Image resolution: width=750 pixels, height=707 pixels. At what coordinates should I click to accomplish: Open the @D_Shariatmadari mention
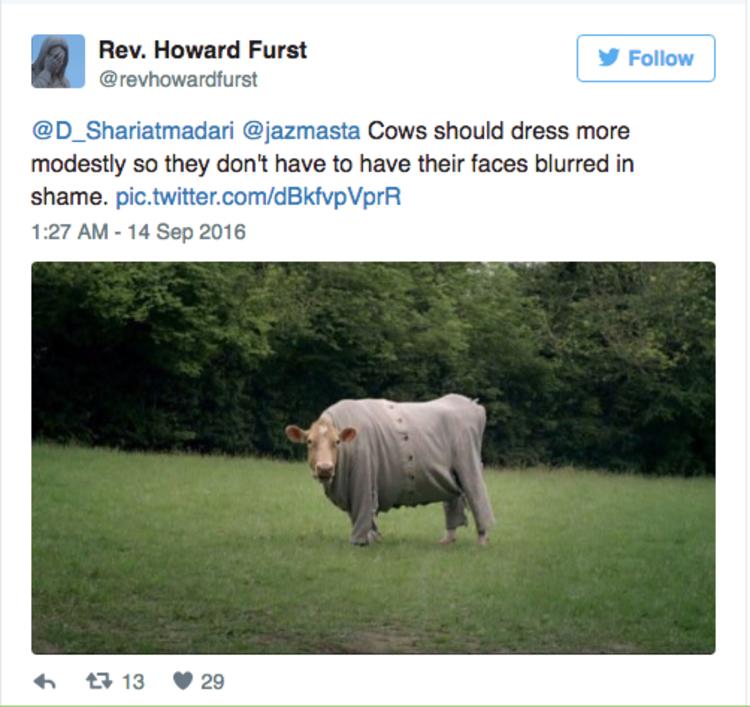(133, 131)
